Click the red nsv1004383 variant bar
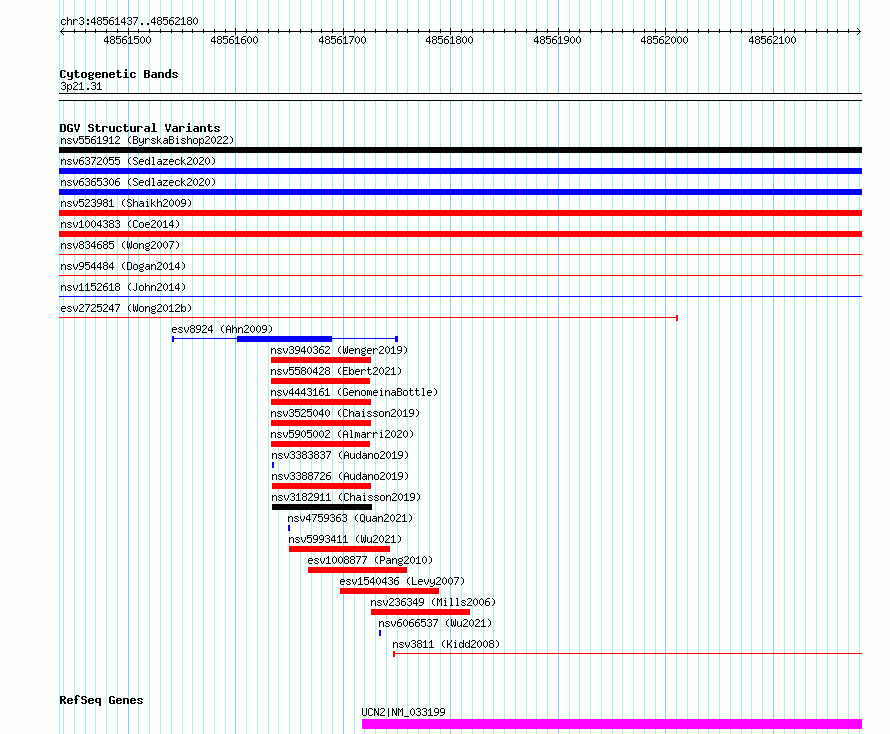This screenshot has width=890, height=734. tap(460, 234)
